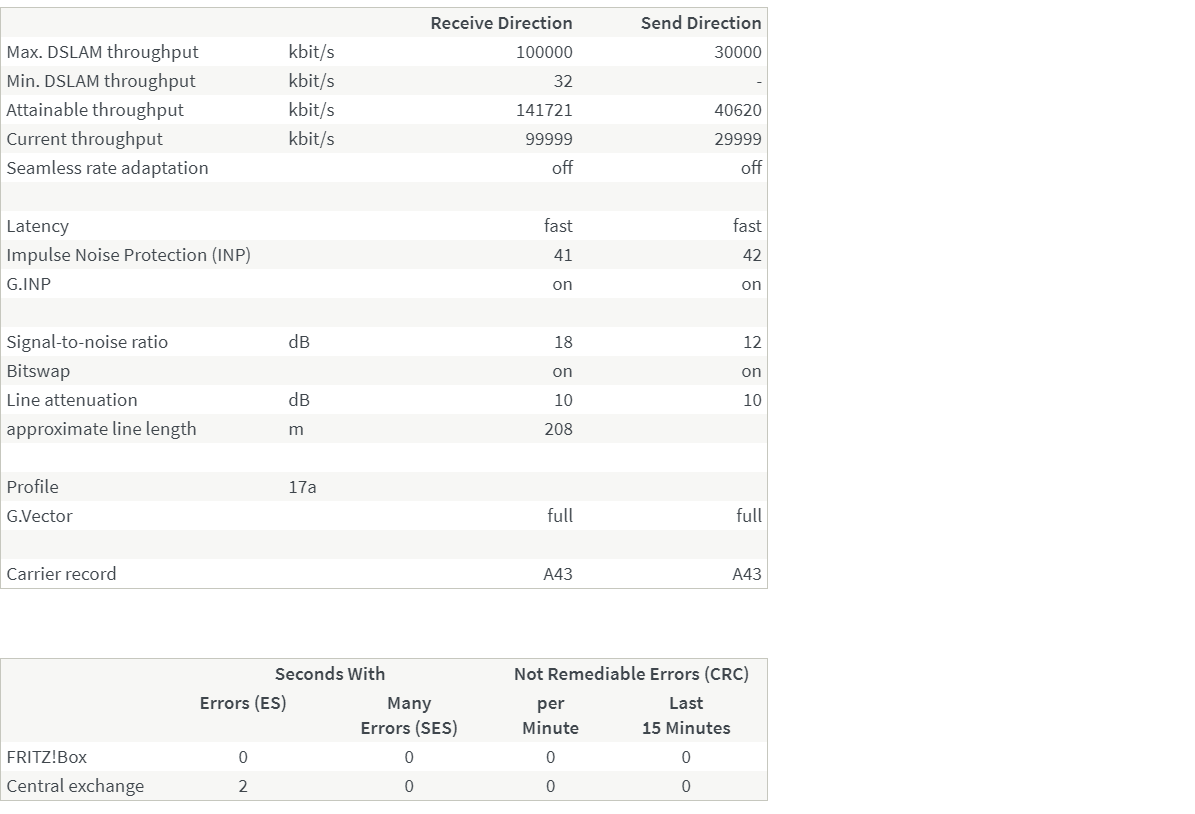Click the Profile value 17a

click(302, 487)
